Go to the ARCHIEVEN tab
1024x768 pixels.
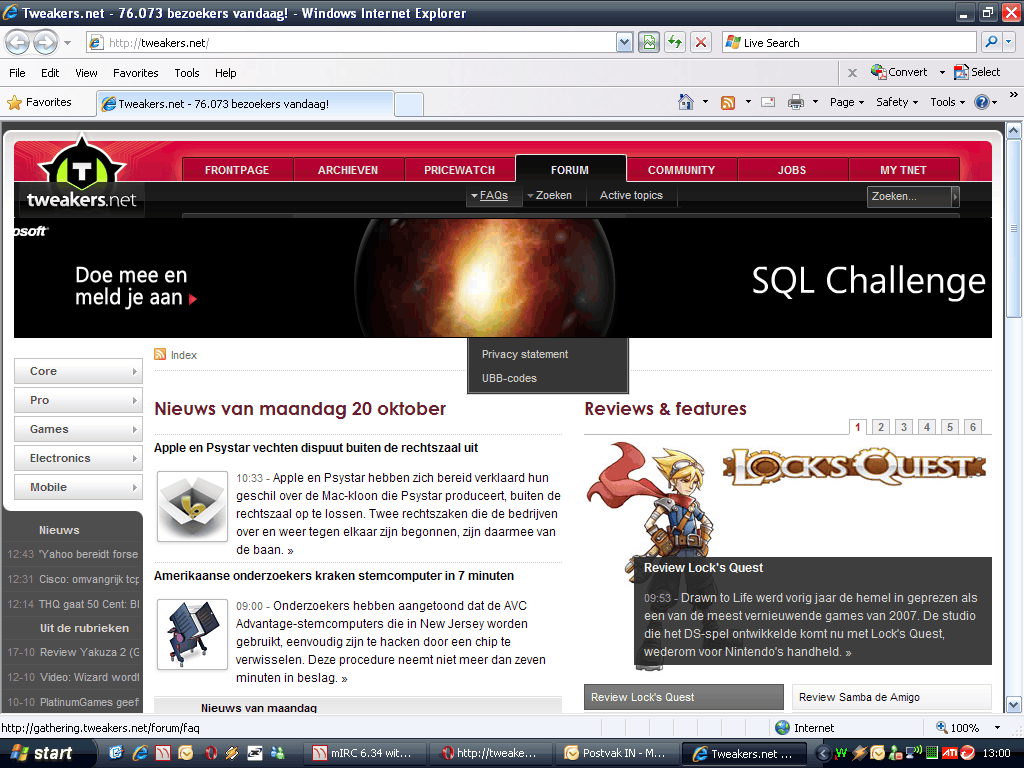click(348, 170)
